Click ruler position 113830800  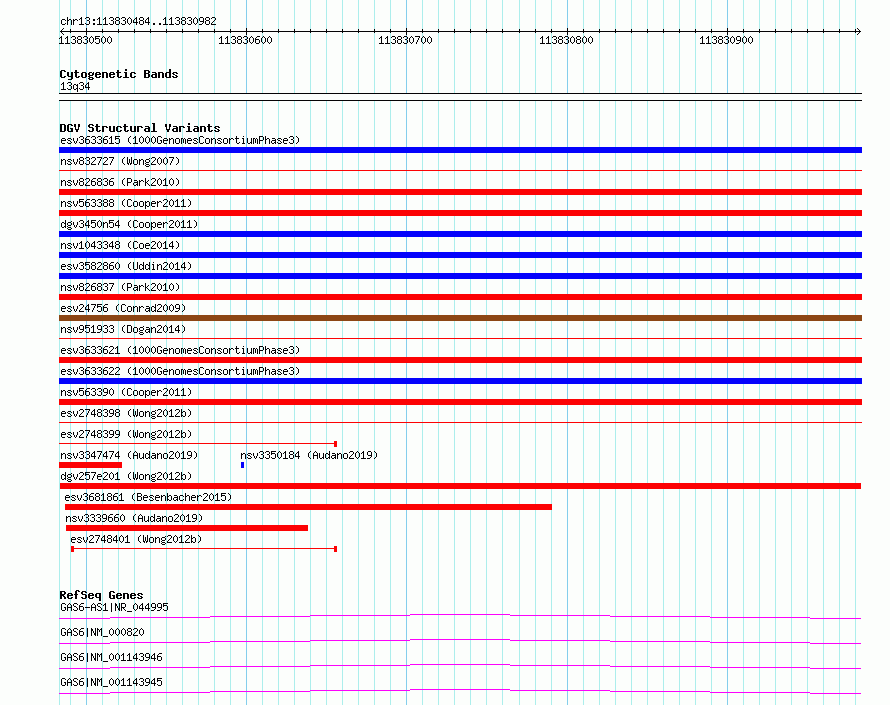[566, 40]
